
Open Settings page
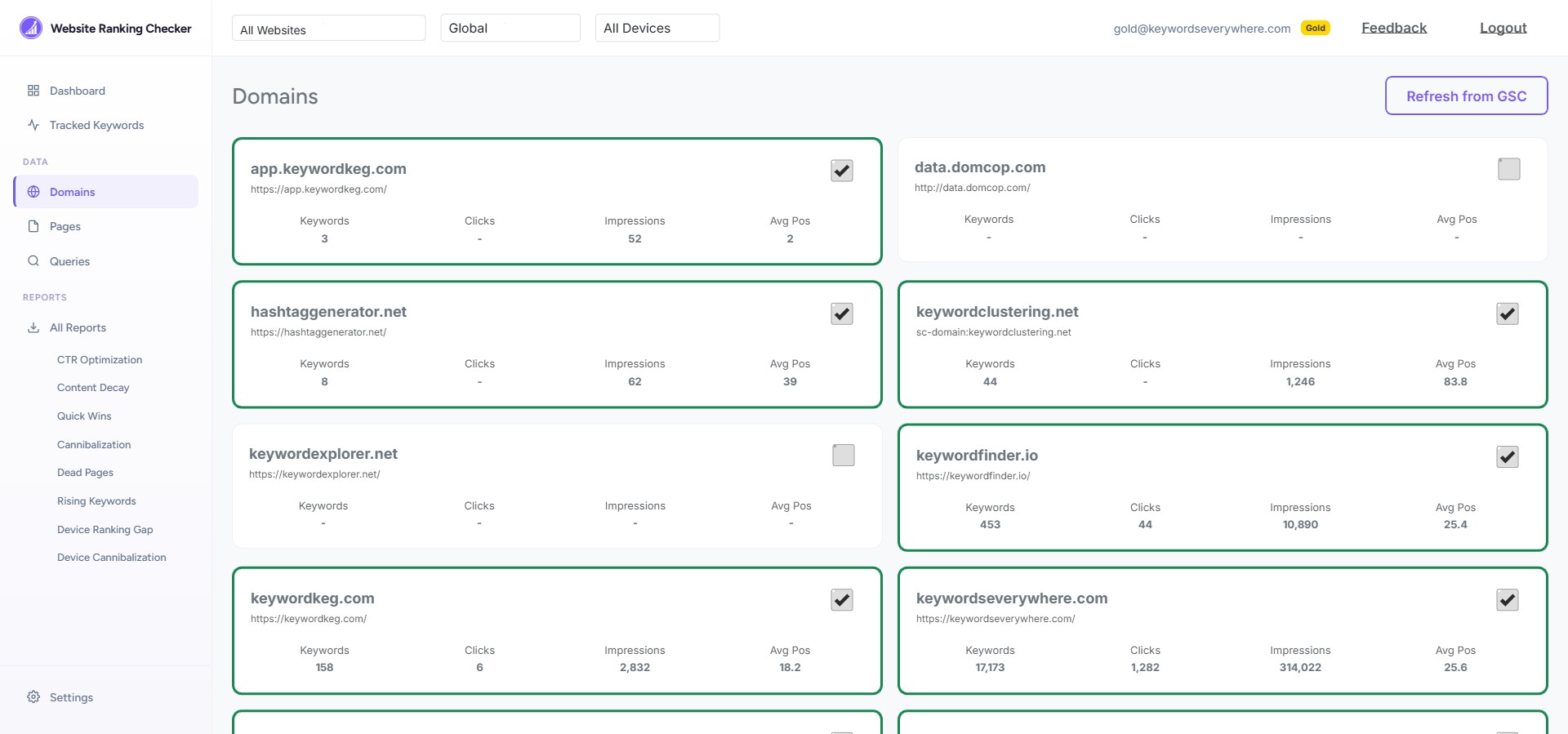tap(105, 697)
